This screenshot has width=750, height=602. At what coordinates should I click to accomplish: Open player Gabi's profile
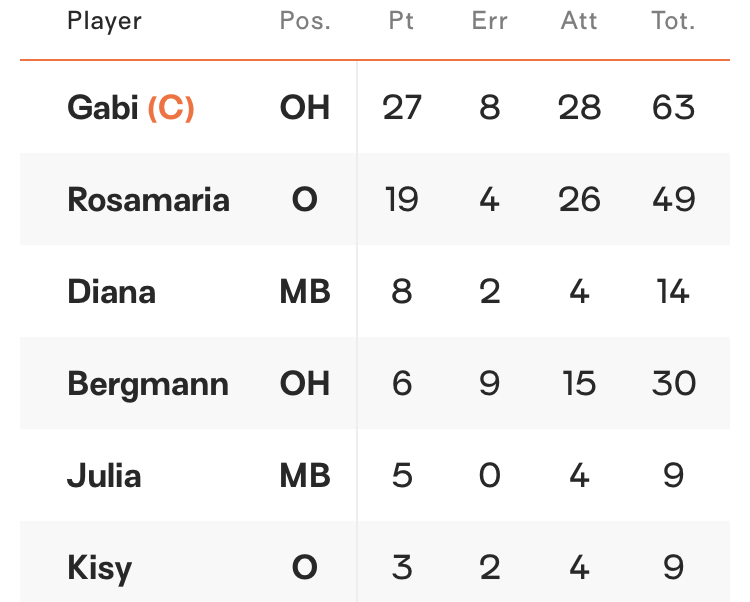103,107
